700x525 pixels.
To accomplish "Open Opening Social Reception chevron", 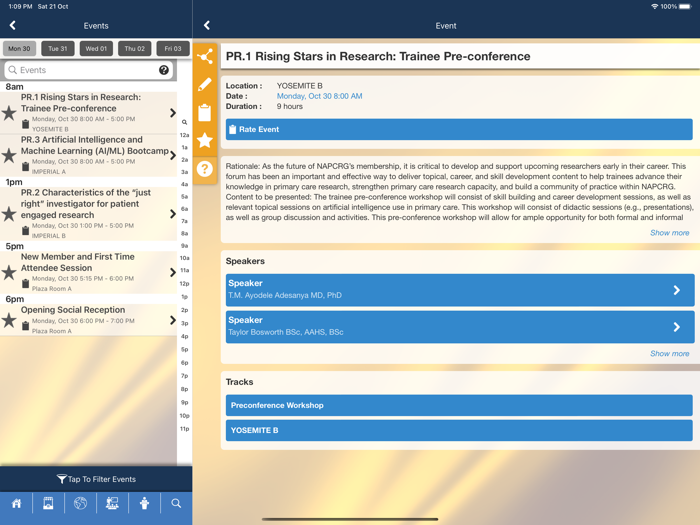I will [x=173, y=320].
